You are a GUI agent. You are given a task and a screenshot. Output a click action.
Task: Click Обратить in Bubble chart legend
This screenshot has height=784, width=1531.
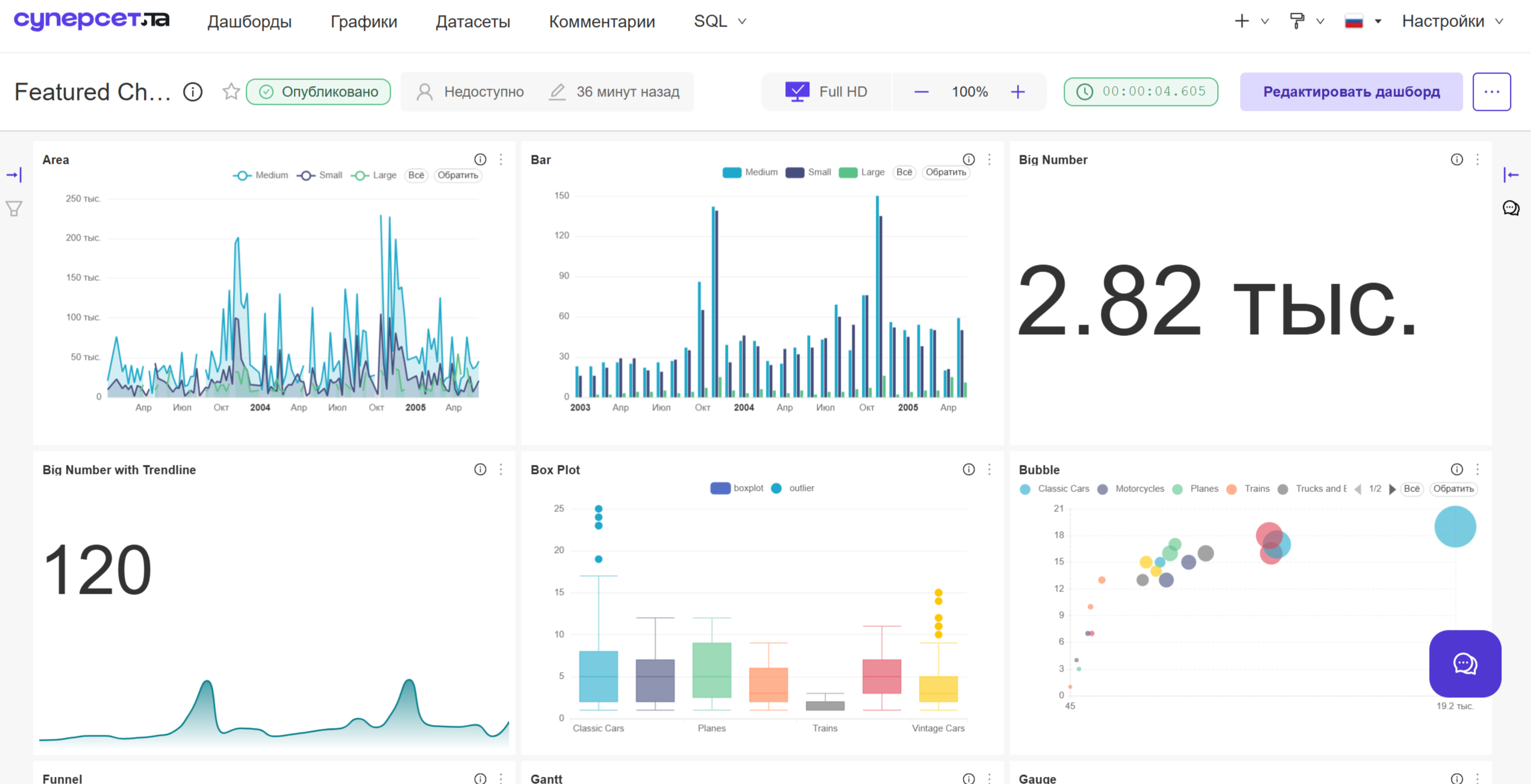coord(1453,488)
